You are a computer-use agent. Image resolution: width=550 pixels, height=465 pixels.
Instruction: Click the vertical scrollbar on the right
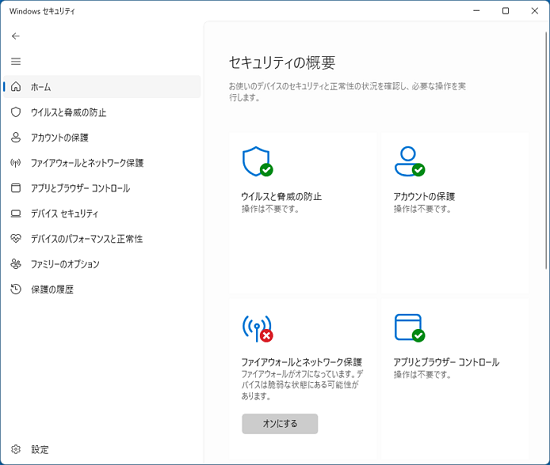(x=546, y=151)
